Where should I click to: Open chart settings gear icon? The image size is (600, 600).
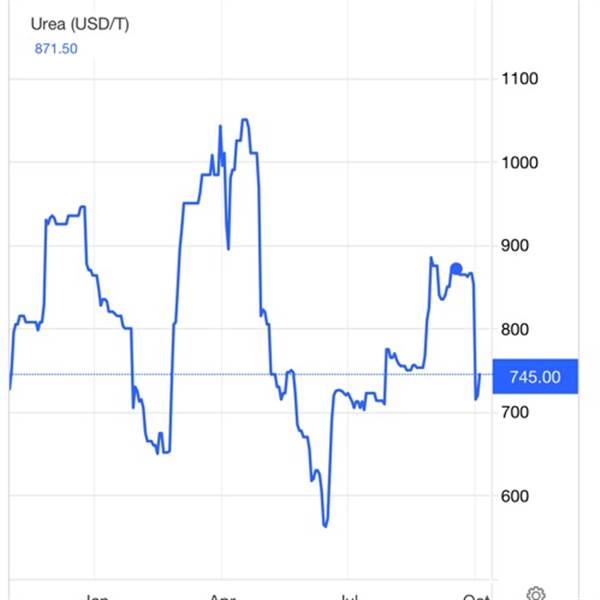(x=536, y=594)
